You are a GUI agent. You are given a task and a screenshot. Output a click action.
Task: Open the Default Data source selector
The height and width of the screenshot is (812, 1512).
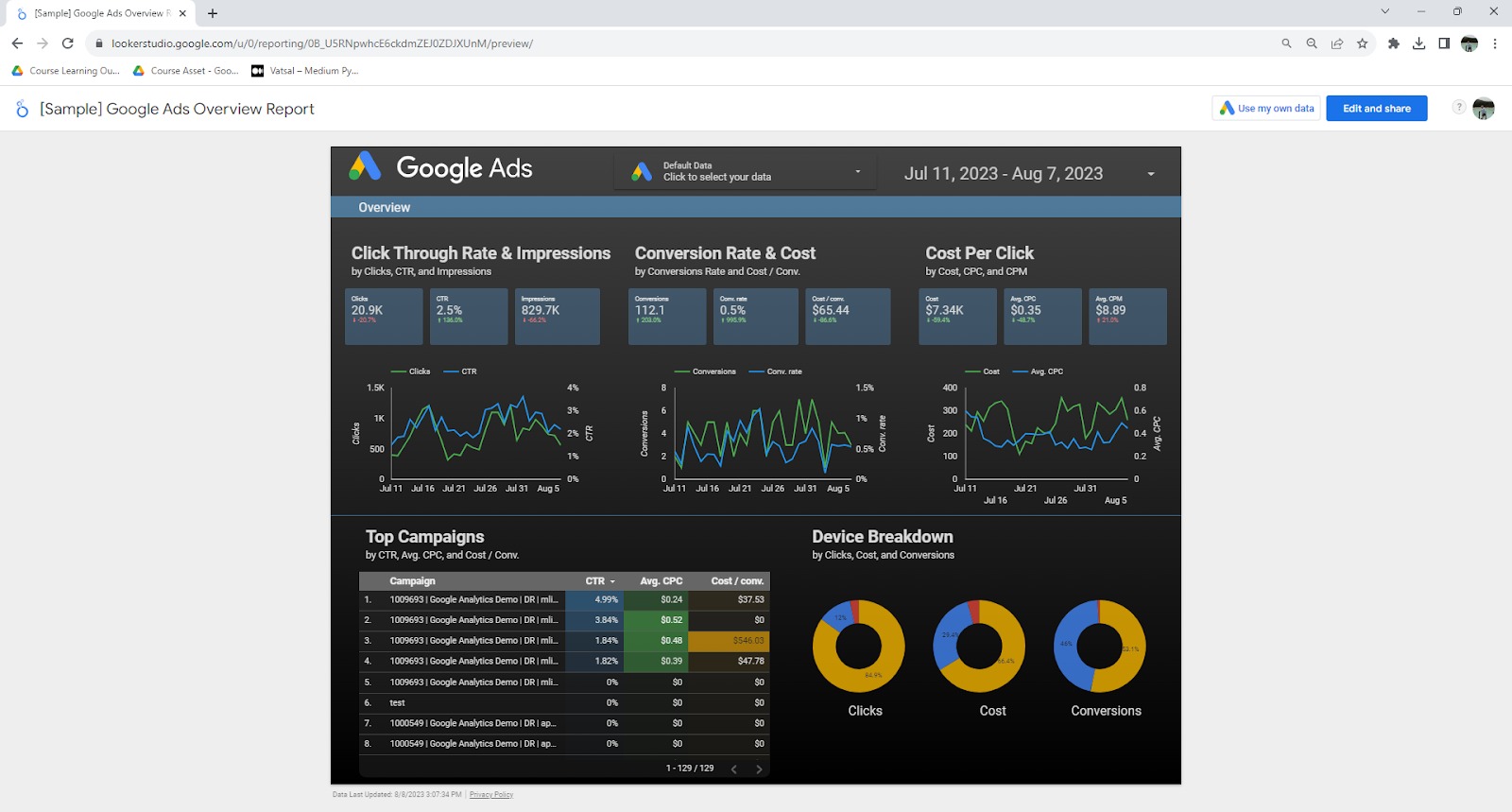pos(746,172)
